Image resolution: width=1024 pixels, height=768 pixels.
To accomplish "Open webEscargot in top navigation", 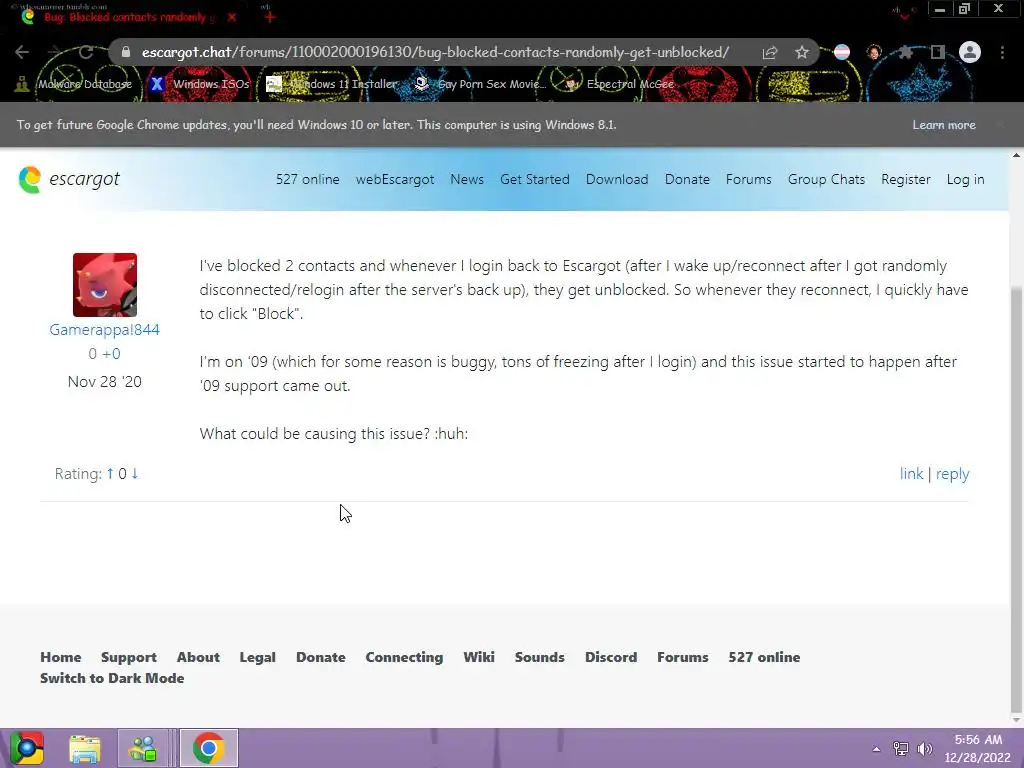I will 394,180.
